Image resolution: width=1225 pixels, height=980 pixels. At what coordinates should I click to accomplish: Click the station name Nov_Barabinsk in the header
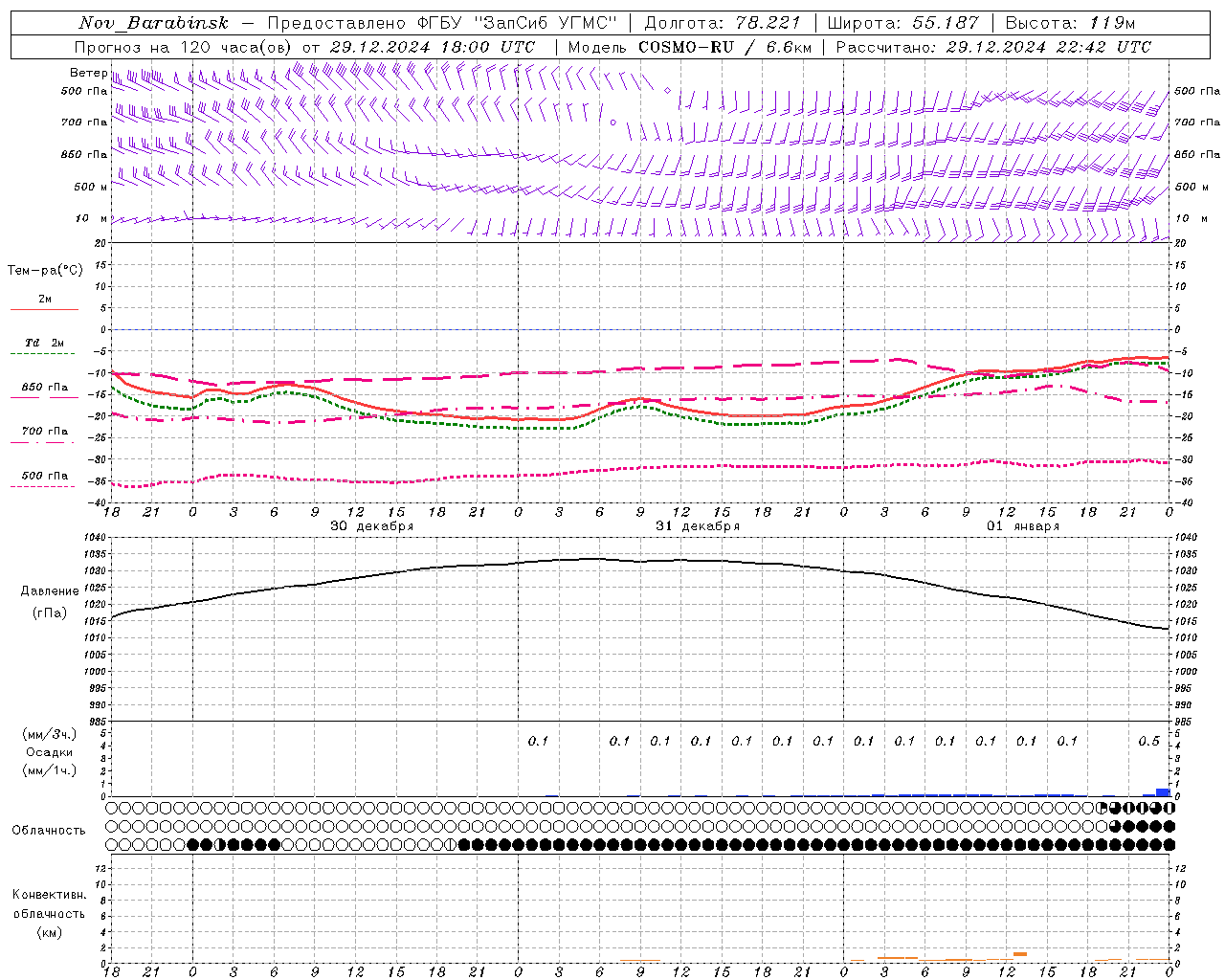click(153, 24)
